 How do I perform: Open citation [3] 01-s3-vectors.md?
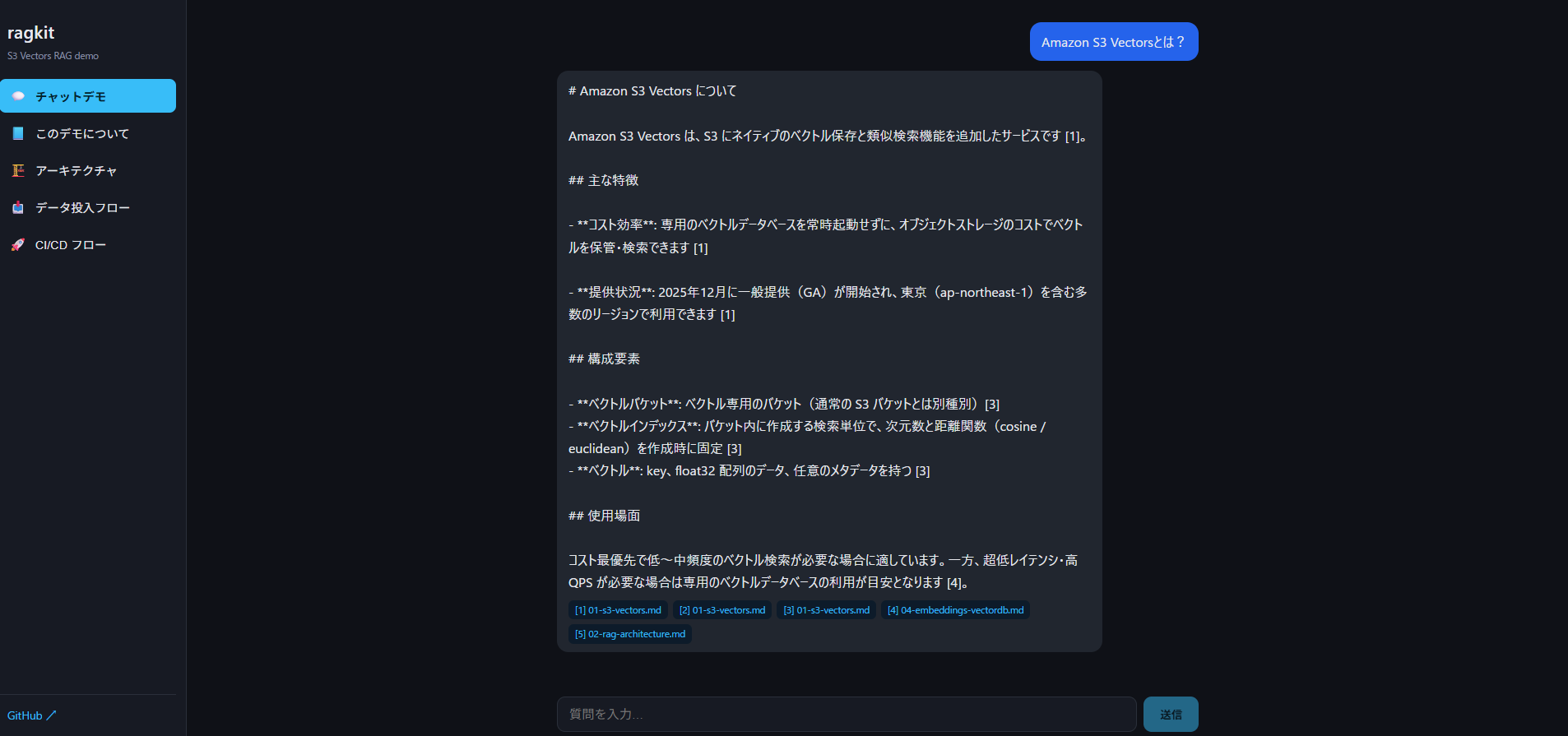(x=826, y=610)
